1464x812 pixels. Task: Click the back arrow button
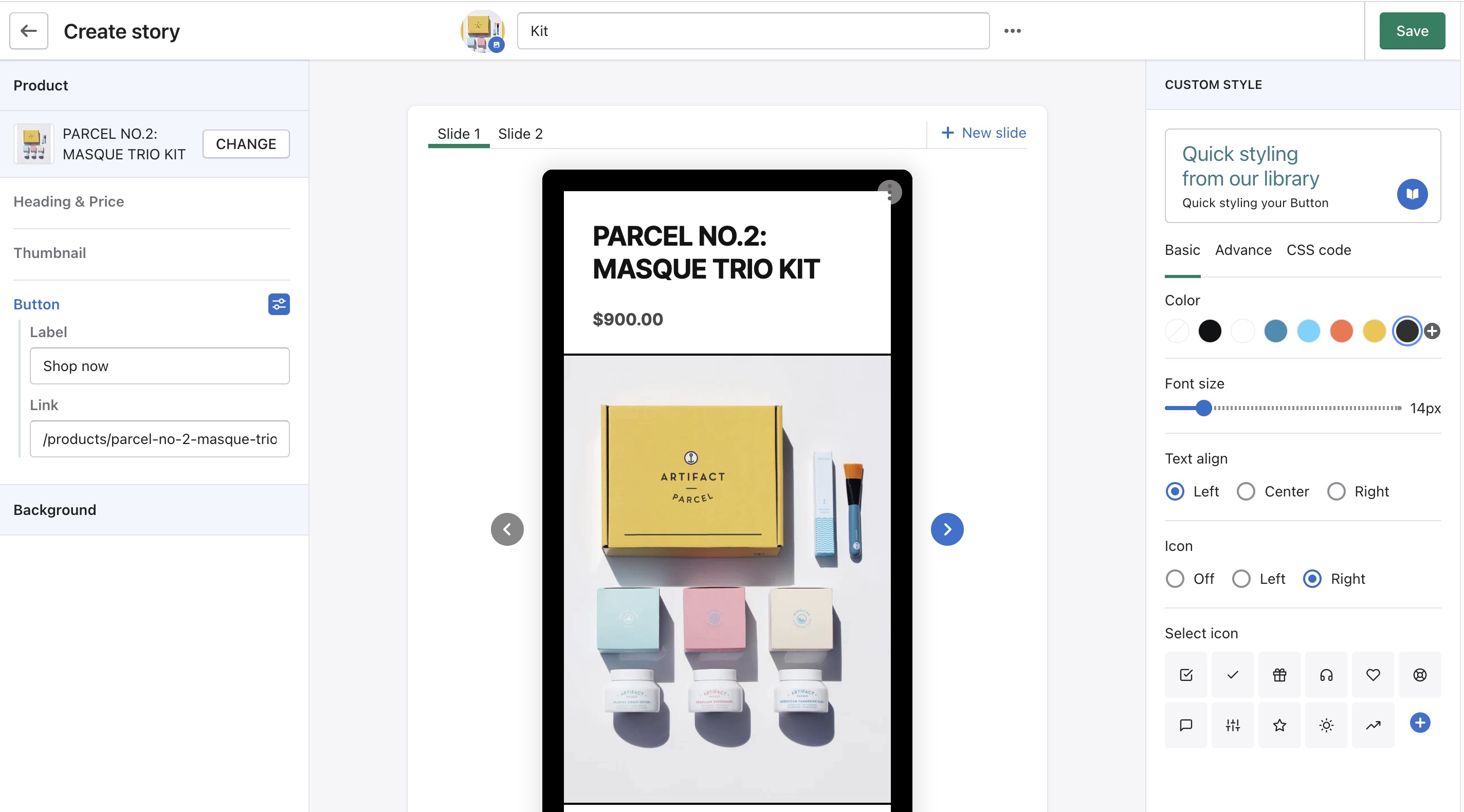click(x=28, y=31)
